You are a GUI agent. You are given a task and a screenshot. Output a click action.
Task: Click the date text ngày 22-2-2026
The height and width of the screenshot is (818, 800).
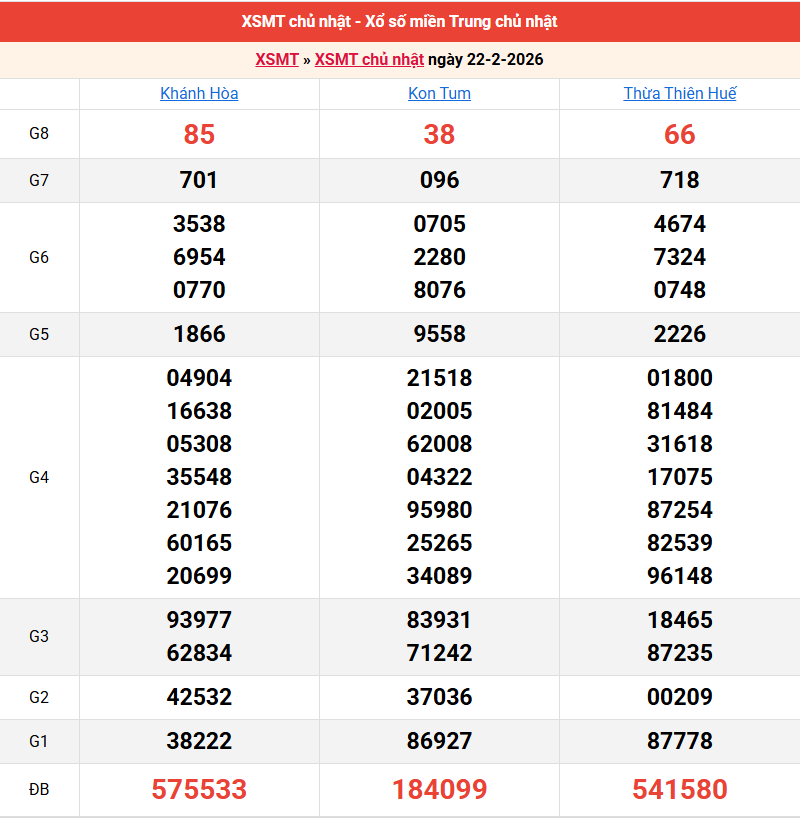486,60
